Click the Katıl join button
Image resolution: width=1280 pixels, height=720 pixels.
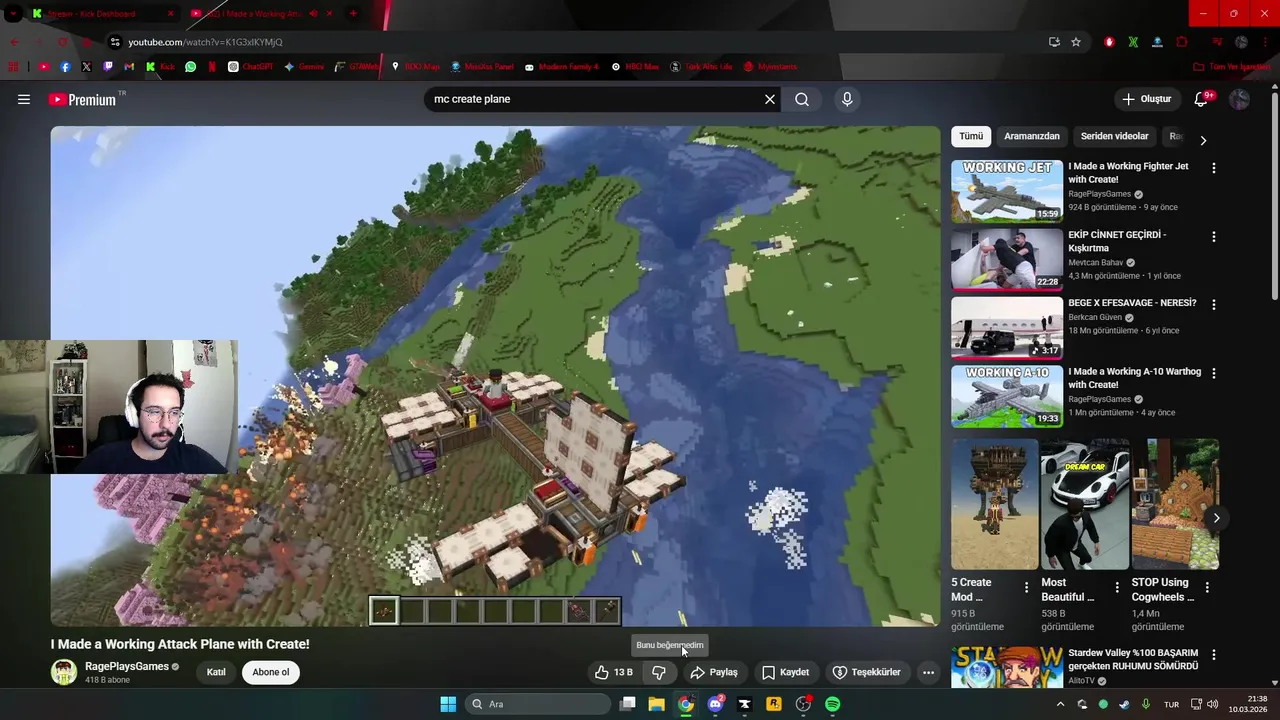216,672
